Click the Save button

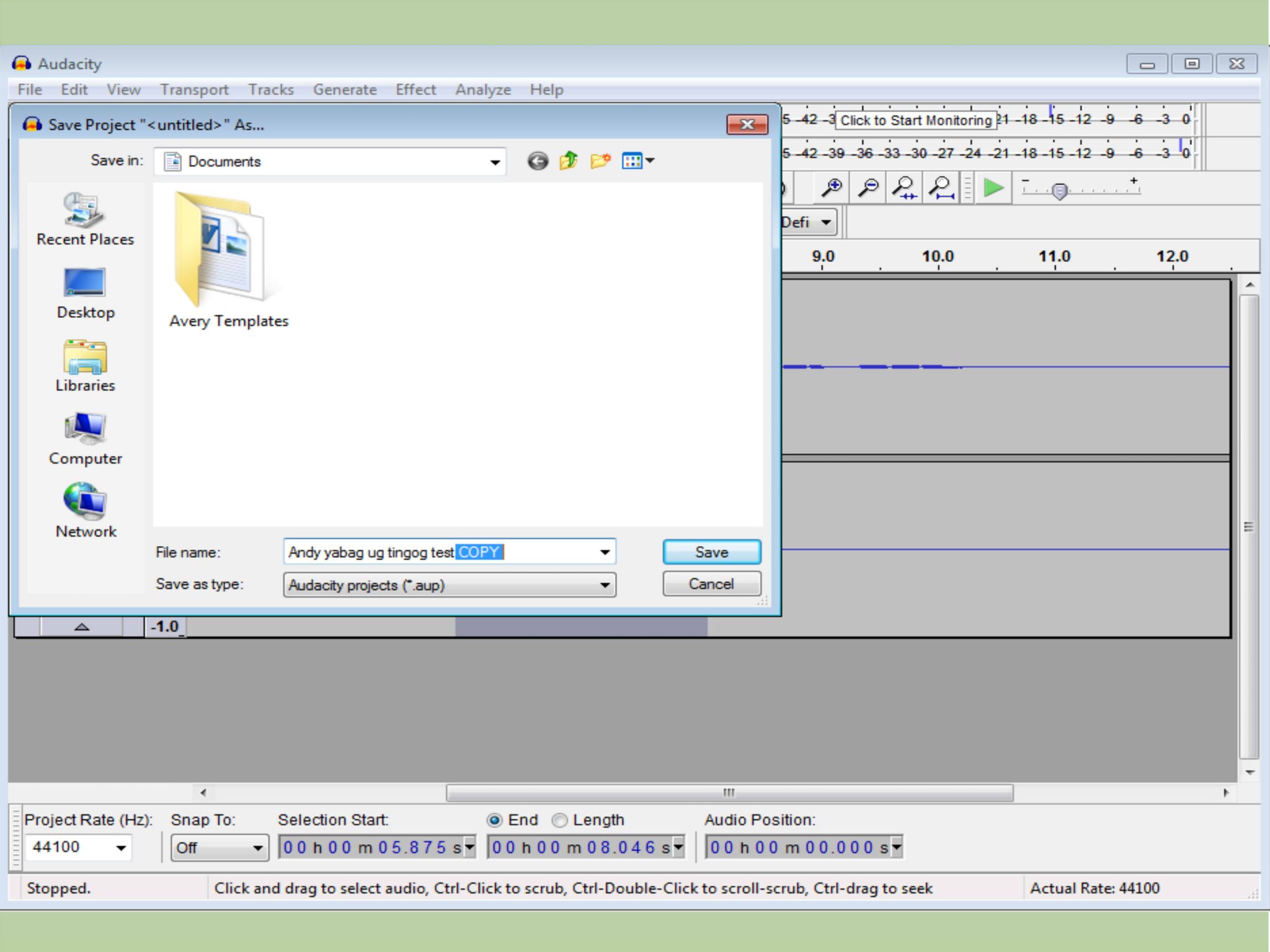point(711,552)
